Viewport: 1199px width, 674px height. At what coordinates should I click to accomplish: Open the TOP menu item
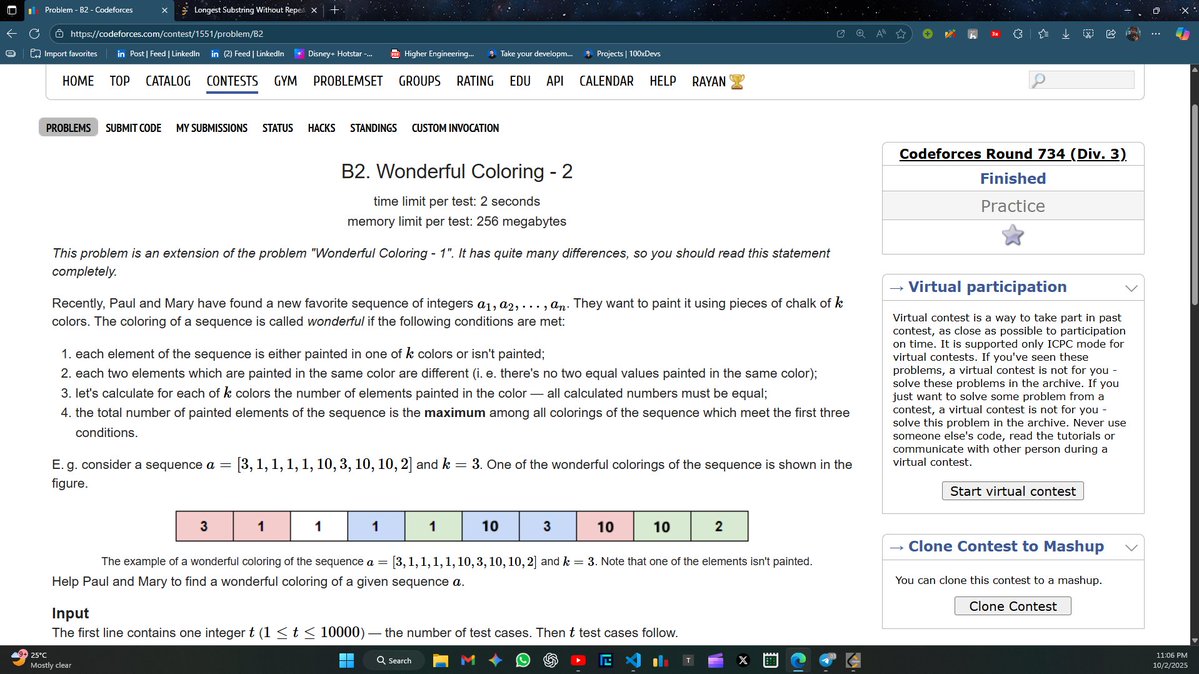click(119, 81)
